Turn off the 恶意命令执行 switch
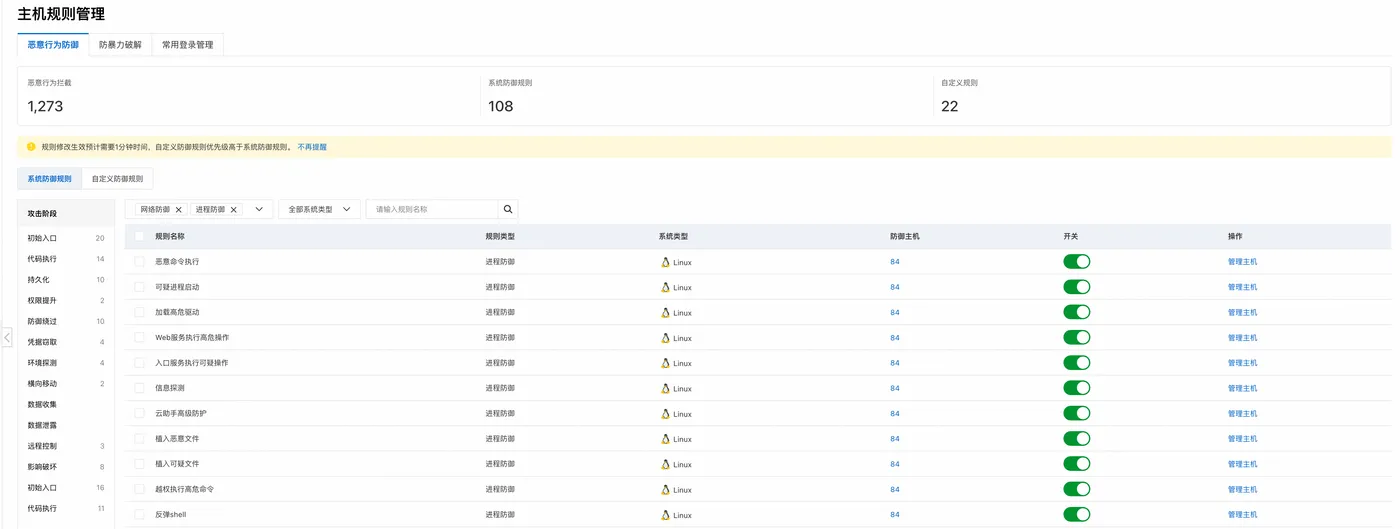 click(x=1076, y=261)
